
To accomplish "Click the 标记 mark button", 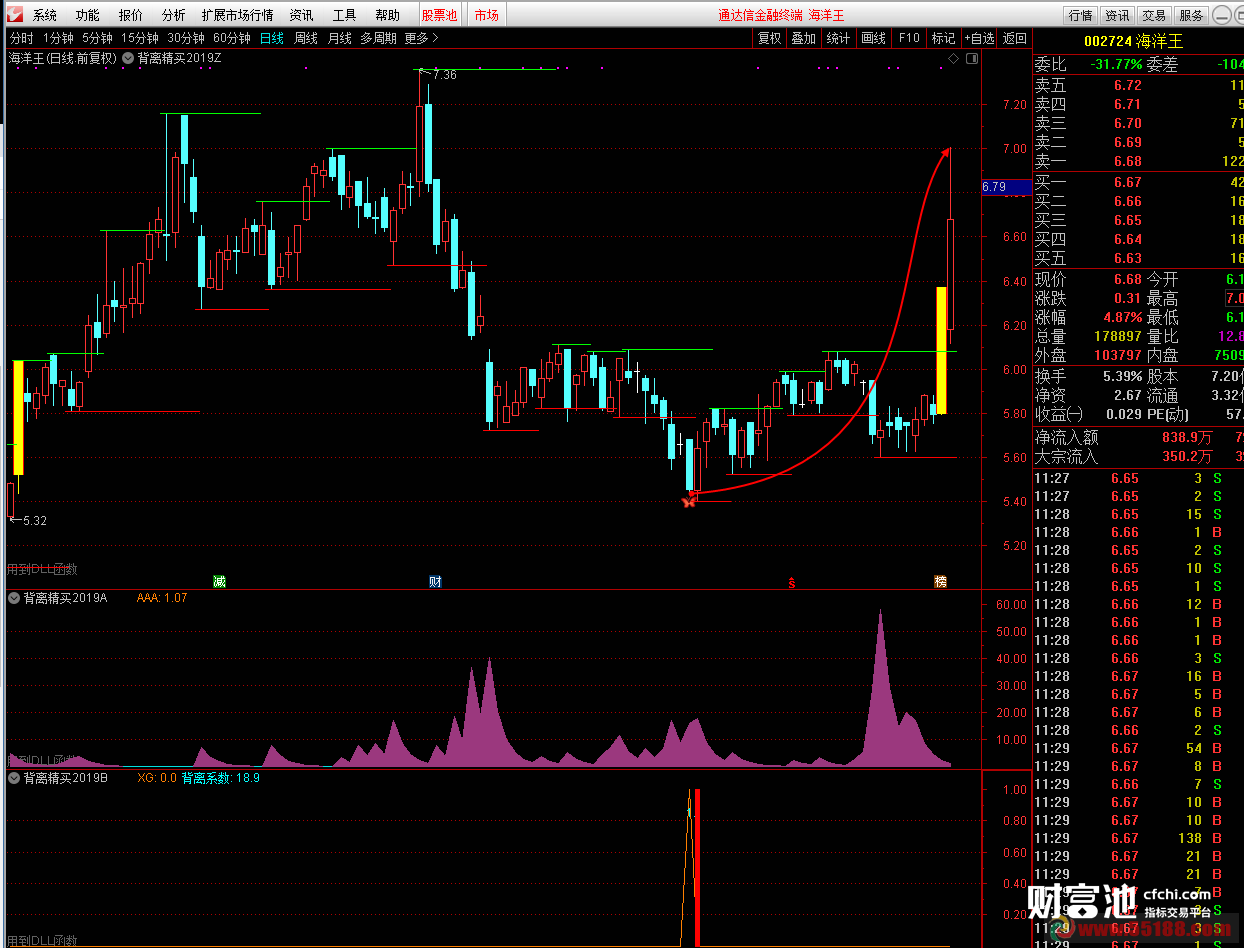I will click(943, 38).
